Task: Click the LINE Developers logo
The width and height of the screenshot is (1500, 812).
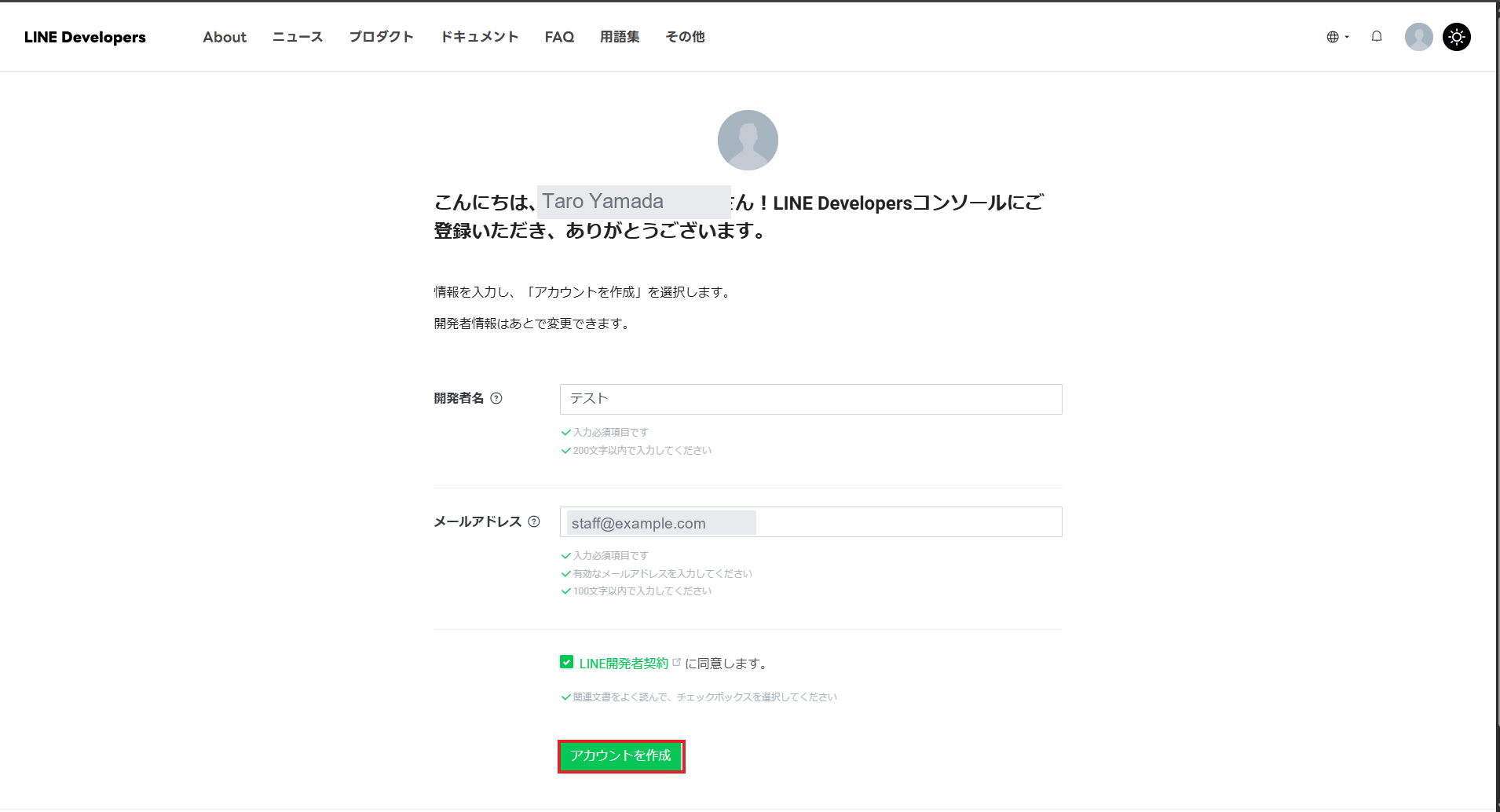Action: [x=85, y=37]
